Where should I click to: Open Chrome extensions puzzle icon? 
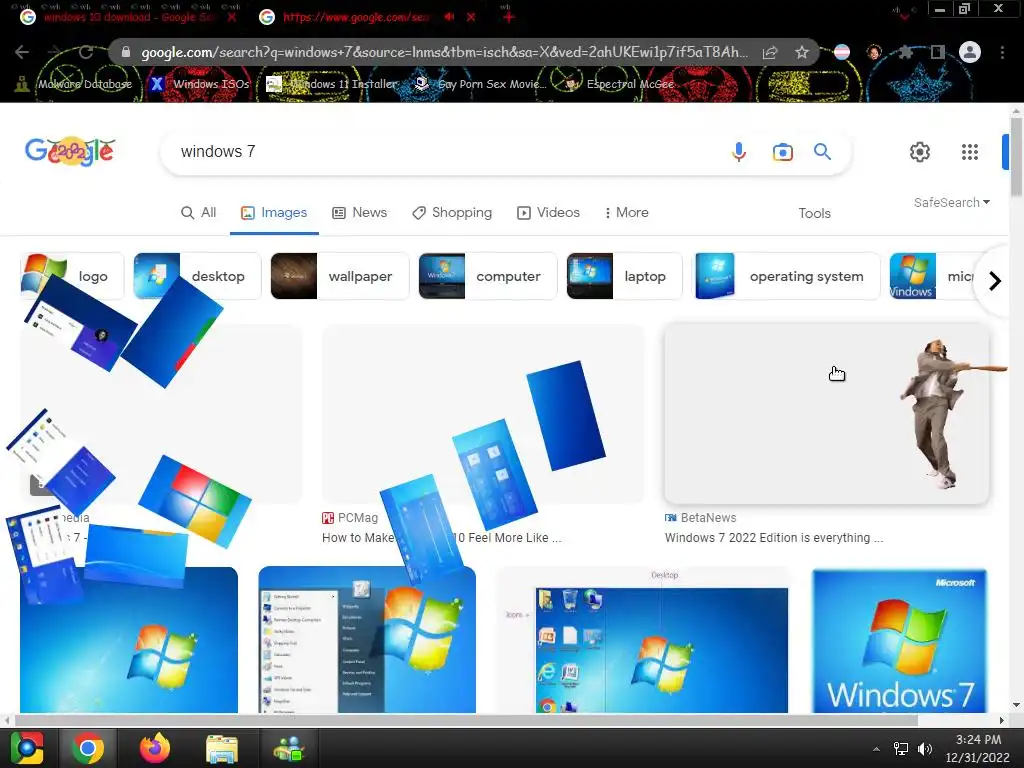pyautogui.click(x=906, y=52)
